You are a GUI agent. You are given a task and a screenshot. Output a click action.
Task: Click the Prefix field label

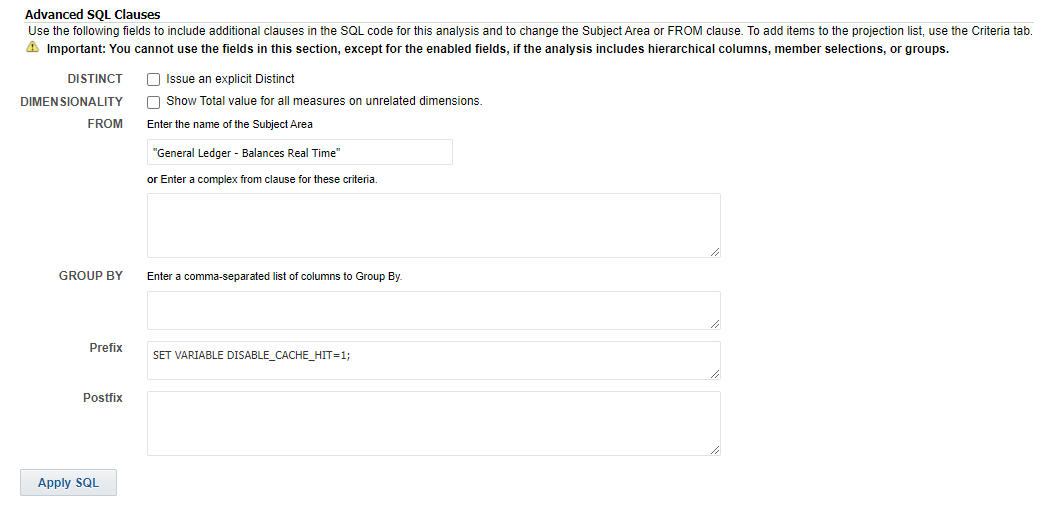[106, 348]
